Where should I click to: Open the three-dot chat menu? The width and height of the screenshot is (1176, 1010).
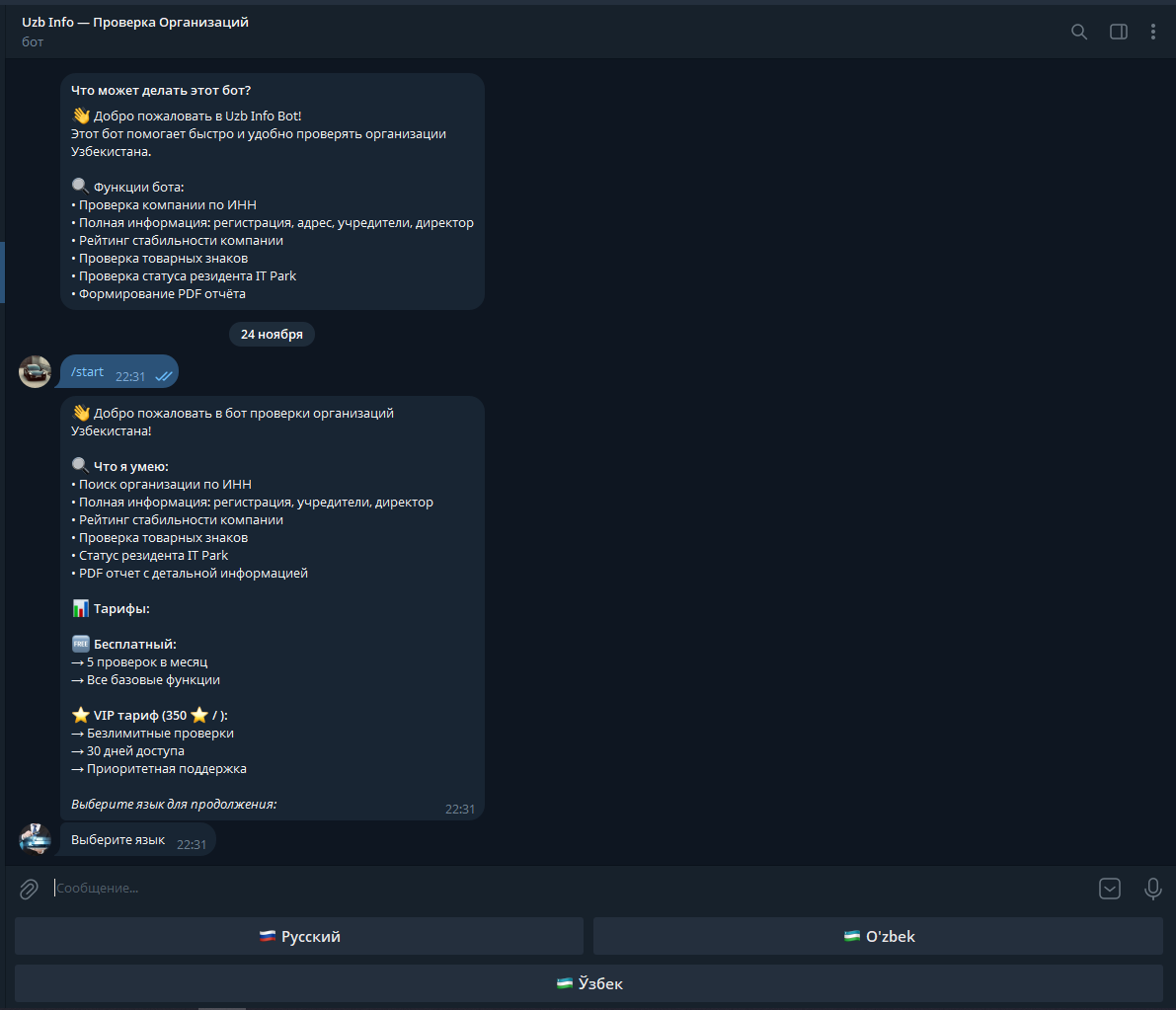click(x=1152, y=32)
